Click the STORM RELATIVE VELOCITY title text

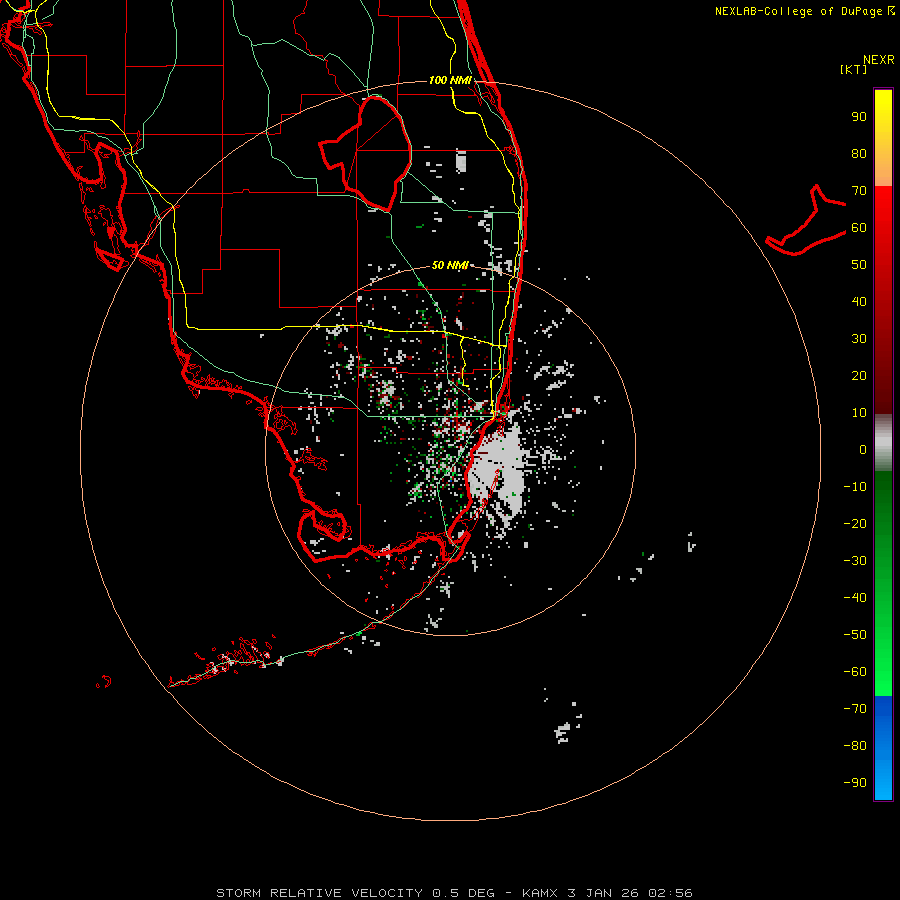(x=319, y=893)
